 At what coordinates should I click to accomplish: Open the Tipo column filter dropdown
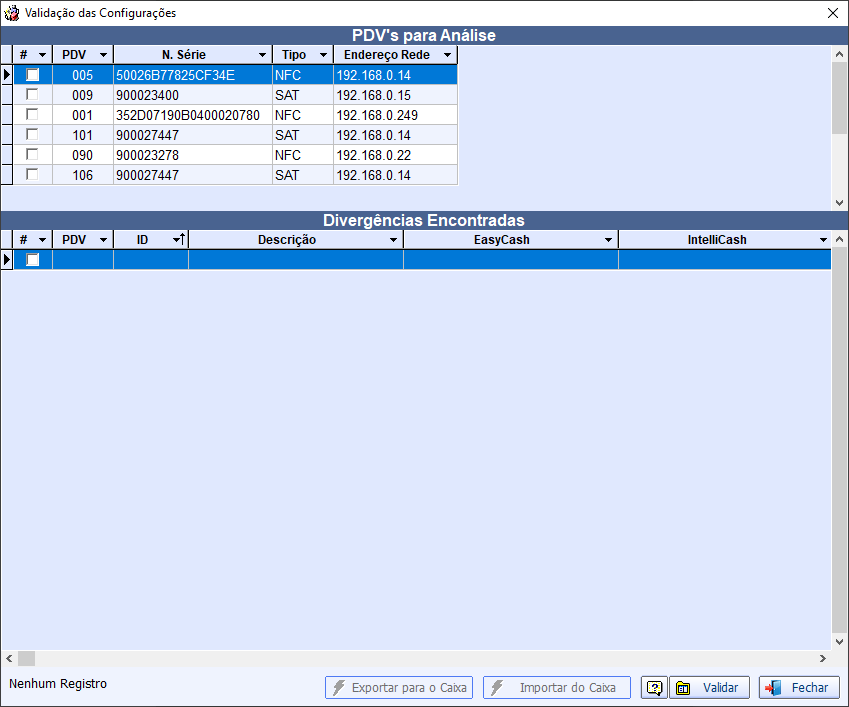(323, 55)
